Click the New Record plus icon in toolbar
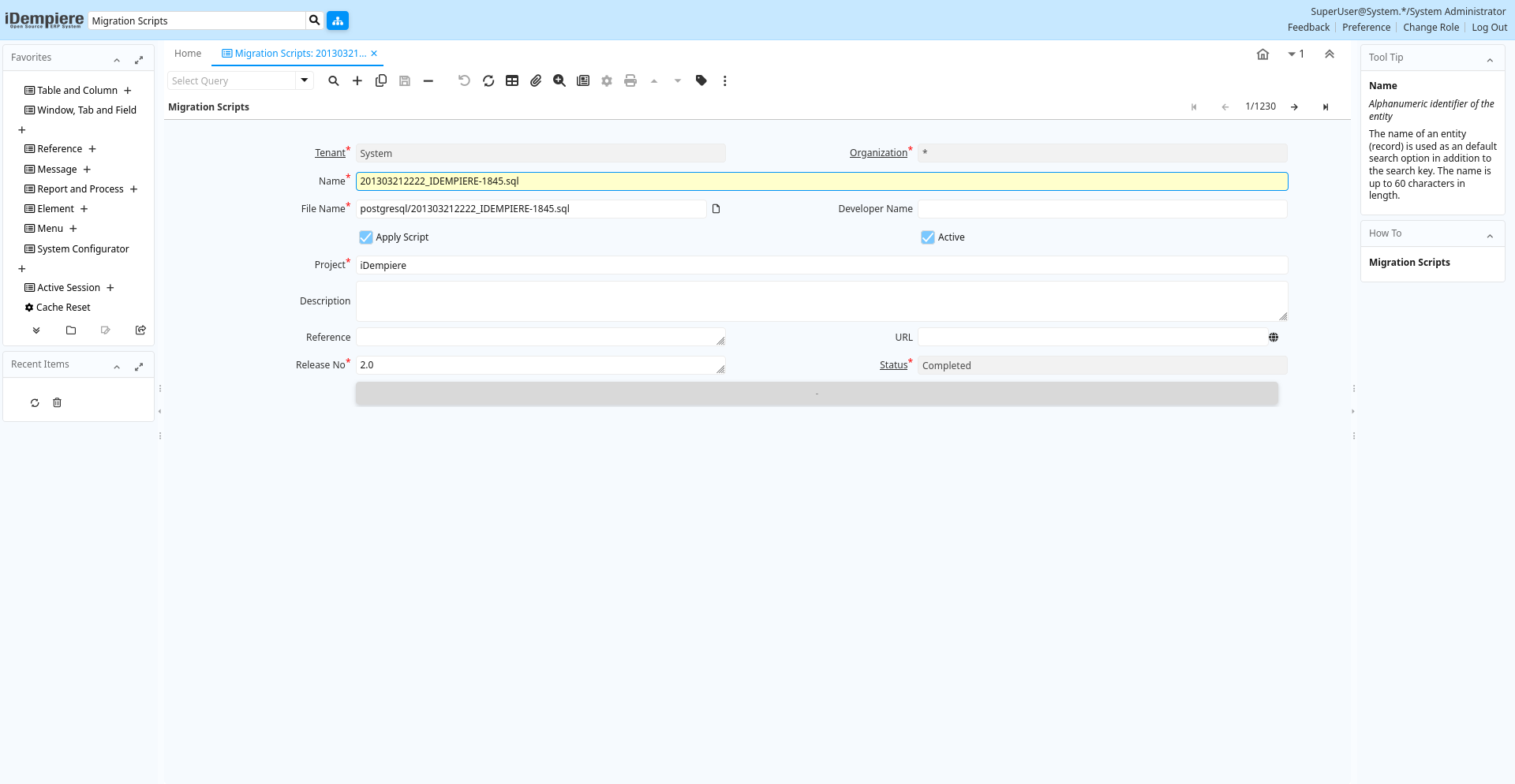The height and width of the screenshot is (784, 1515). 357,80
